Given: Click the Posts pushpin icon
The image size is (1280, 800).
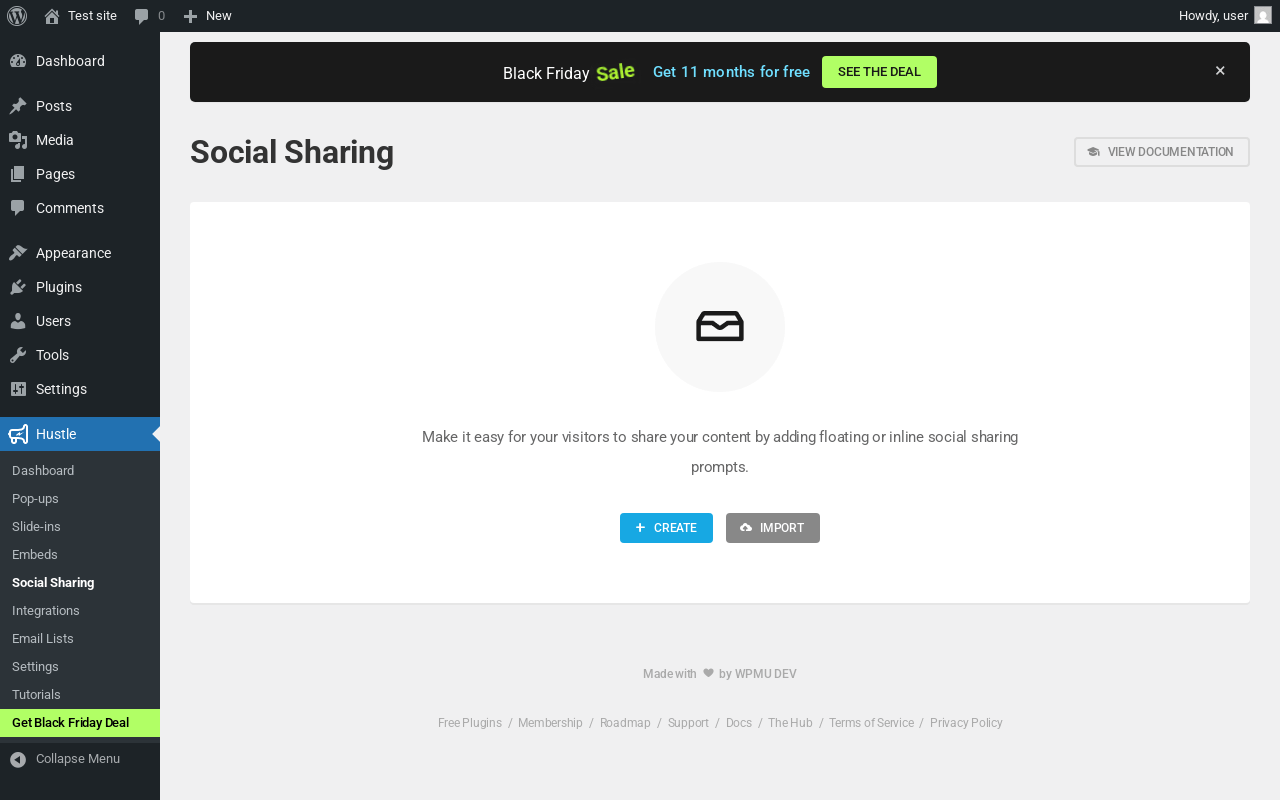Looking at the screenshot, I should [18, 106].
